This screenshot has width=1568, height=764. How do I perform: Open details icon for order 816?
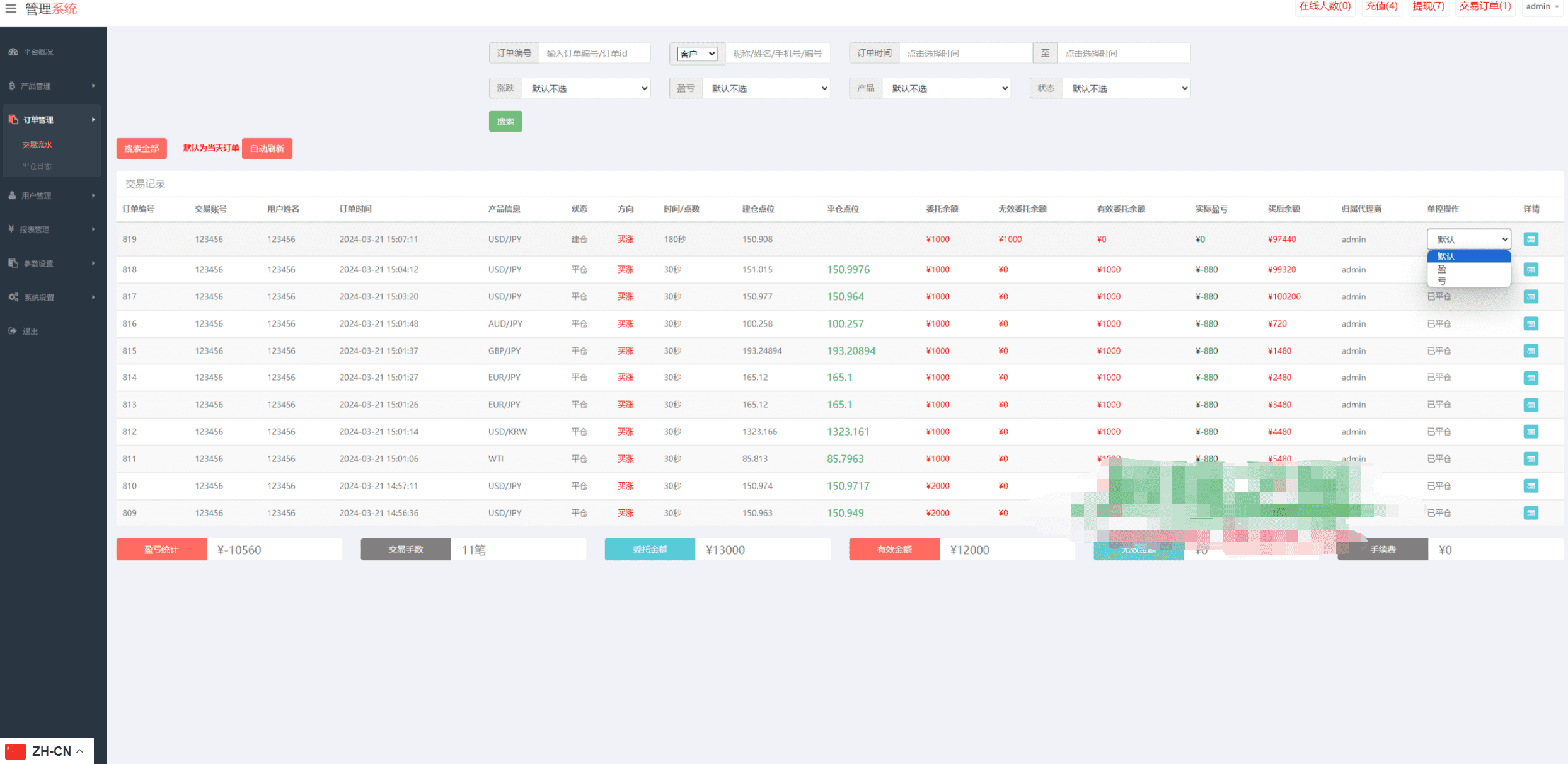[1531, 324]
